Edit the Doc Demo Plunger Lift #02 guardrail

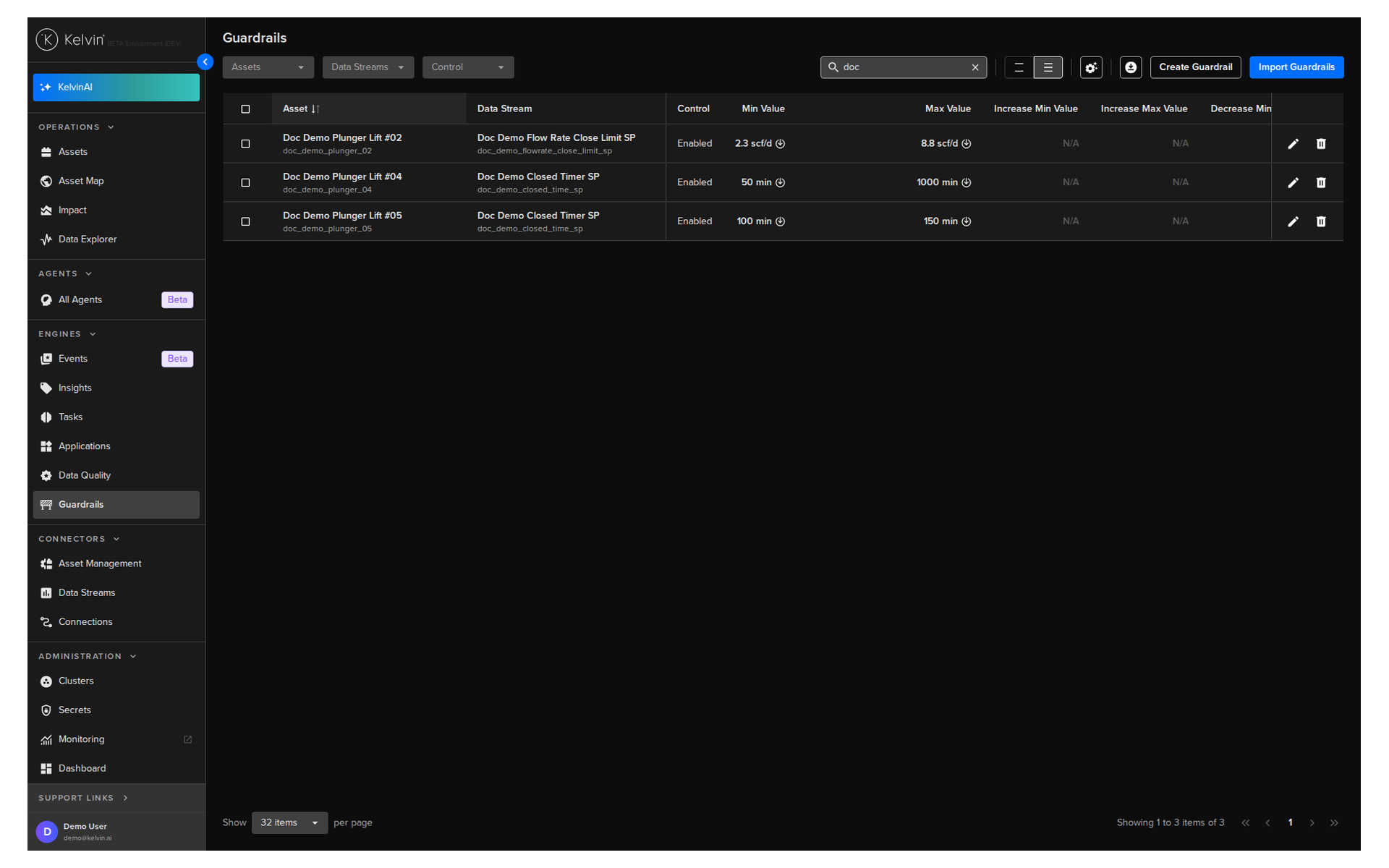[1293, 144]
